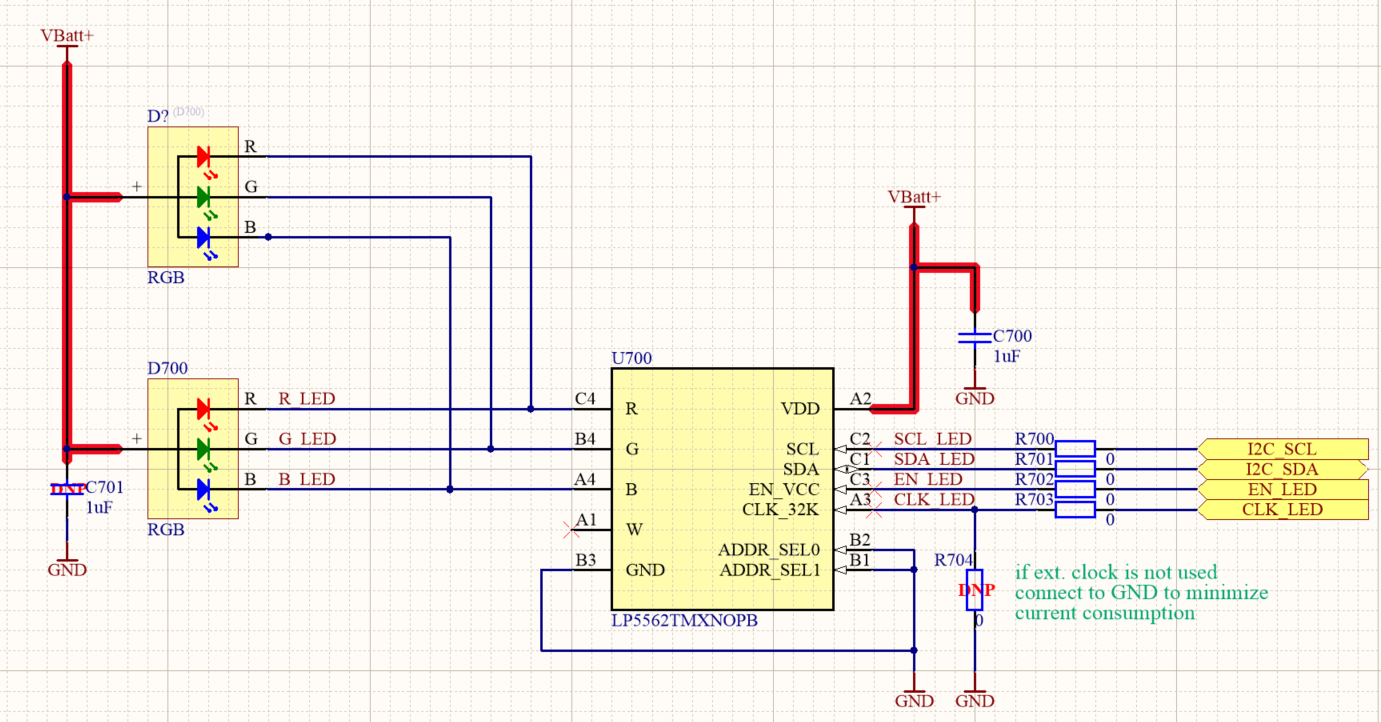Viewport: 1381px width, 722px height.
Task: Click the C701 designator text
Action: (x=104, y=488)
